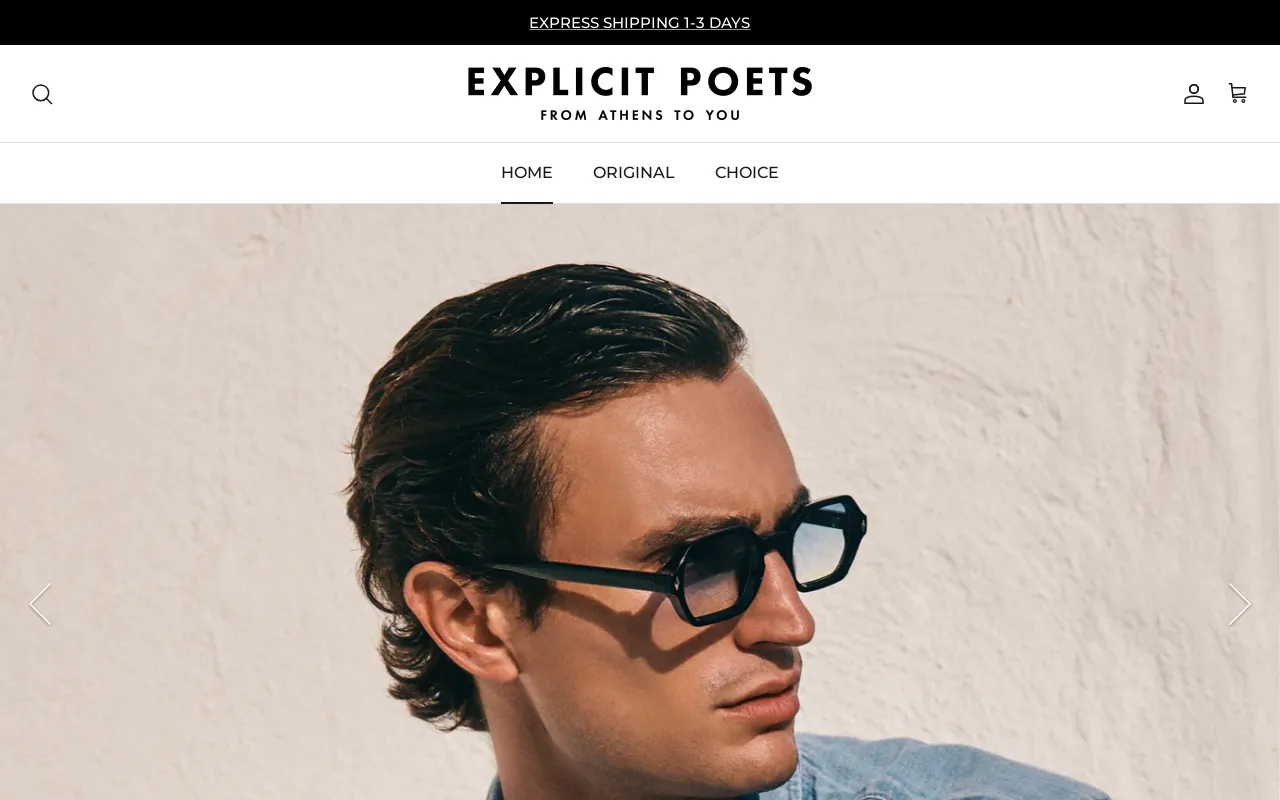Open the ORIGINAL menu item

[x=634, y=173]
